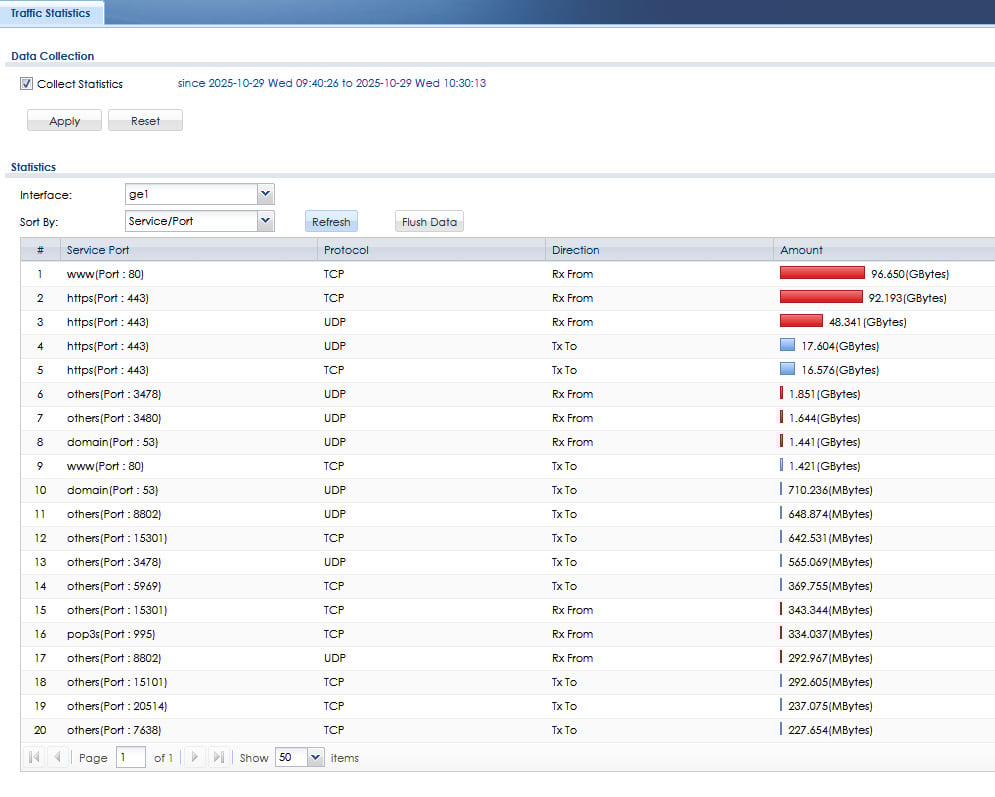995x797 pixels.
Task: Click the Apply button
Action: pos(64,121)
